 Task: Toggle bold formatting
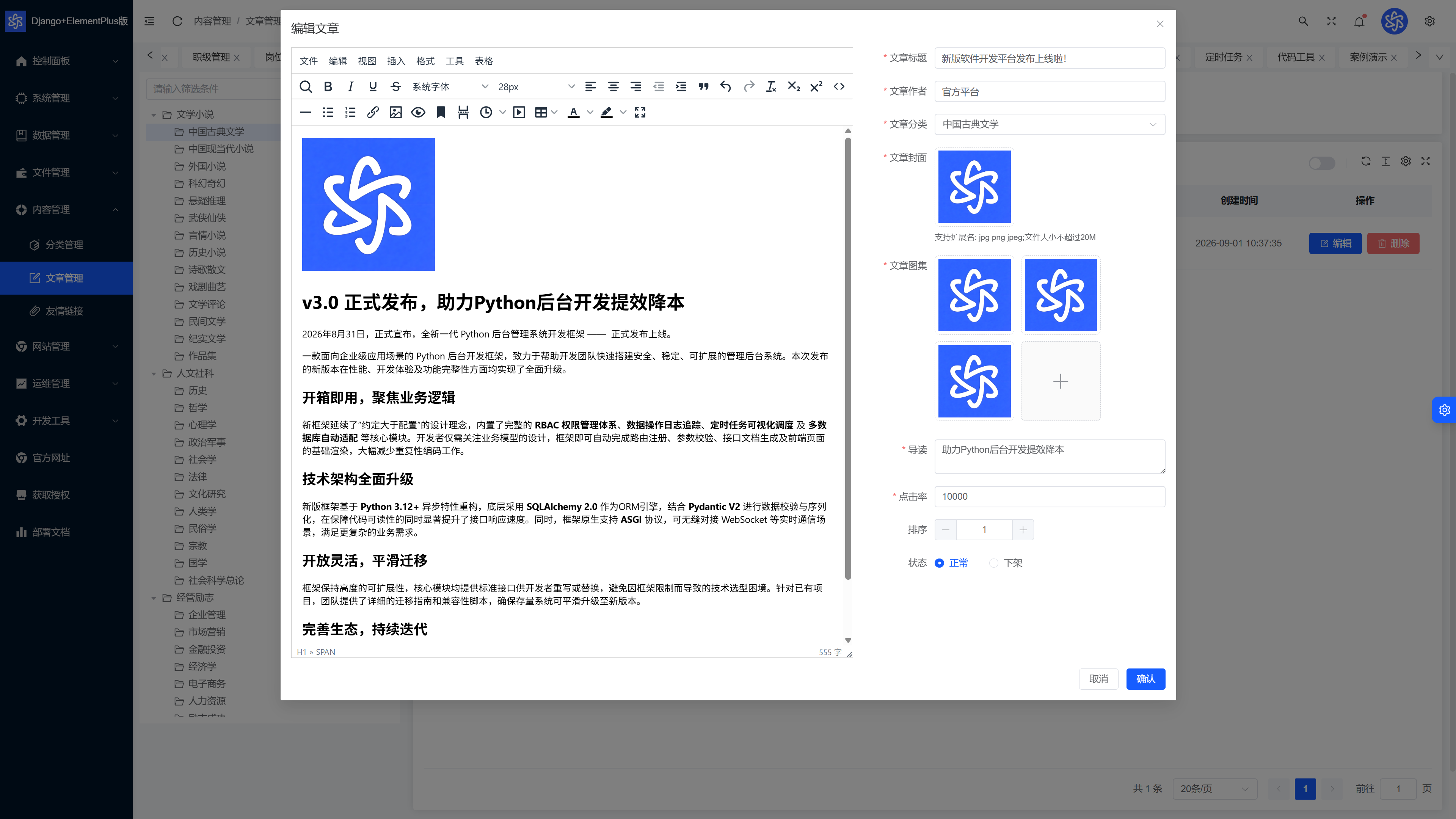pyautogui.click(x=328, y=86)
